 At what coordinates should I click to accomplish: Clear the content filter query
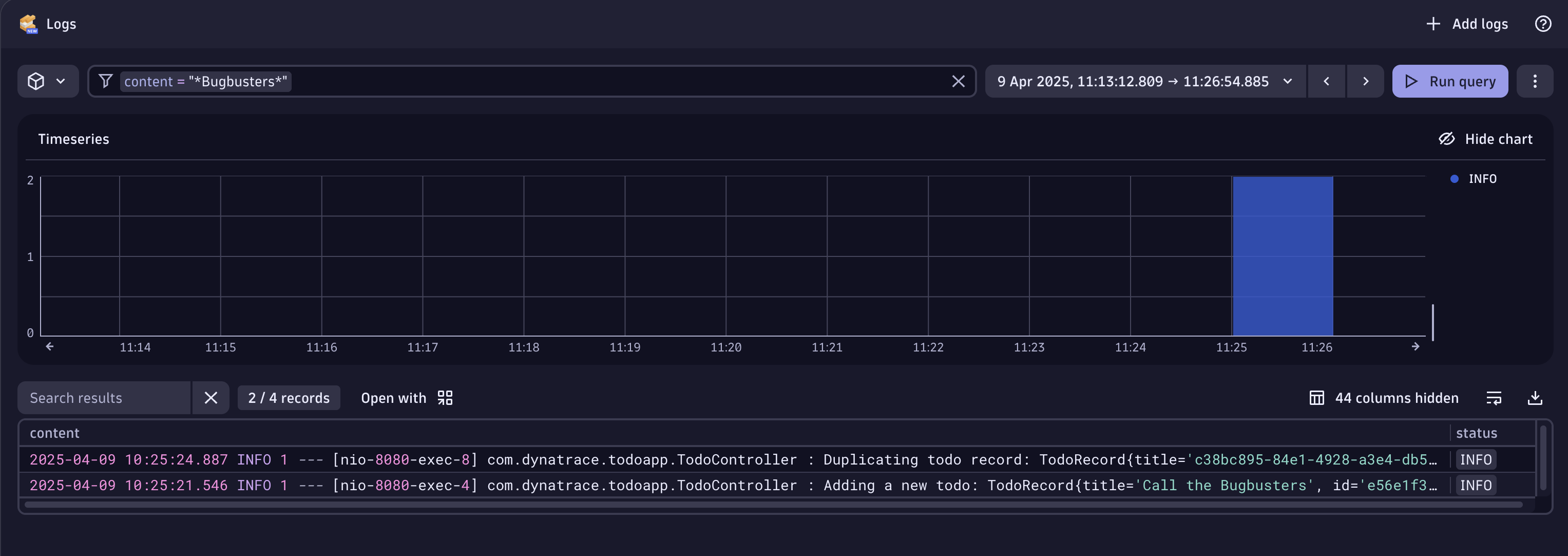958,81
